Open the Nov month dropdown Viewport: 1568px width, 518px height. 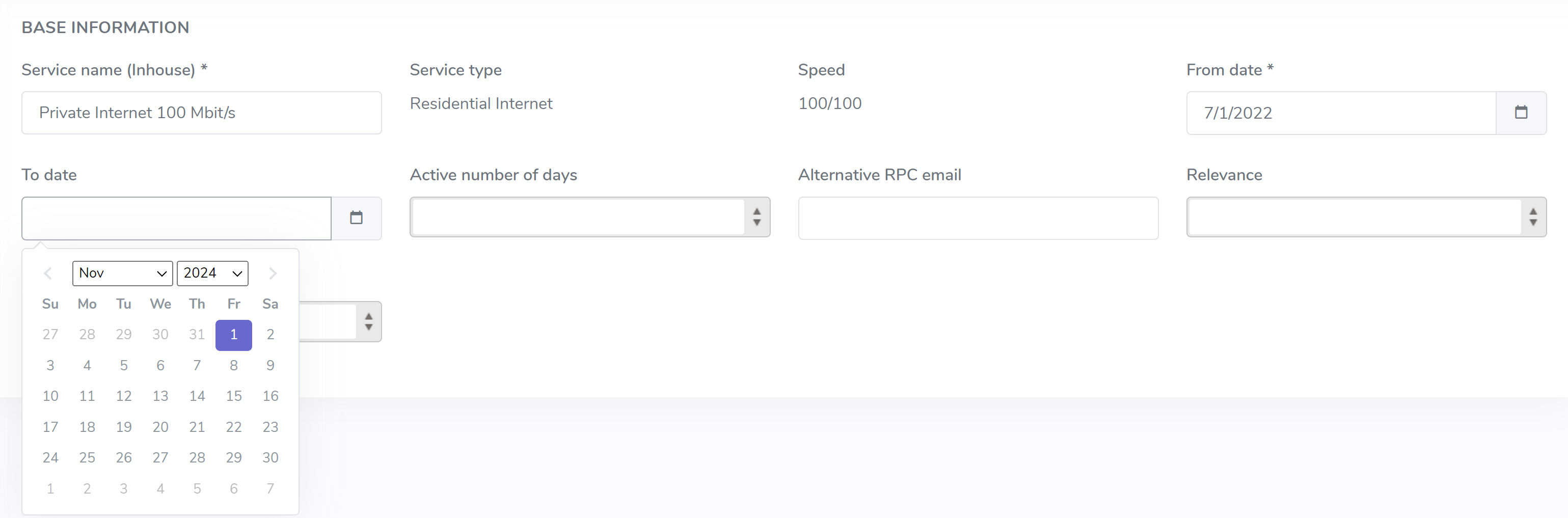pyautogui.click(x=122, y=274)
